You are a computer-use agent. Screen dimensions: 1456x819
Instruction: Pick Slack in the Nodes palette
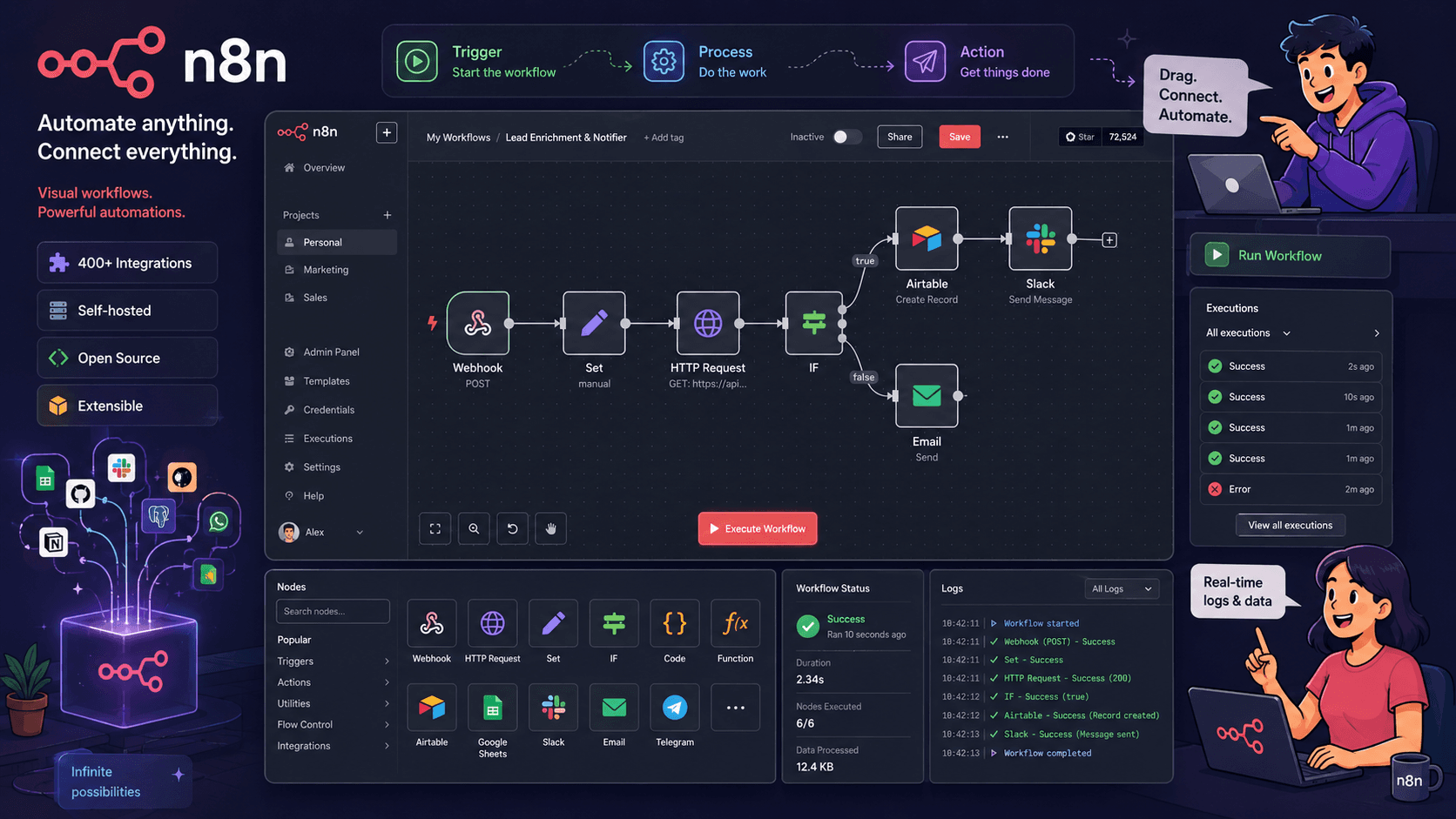[x=553, y=708]
